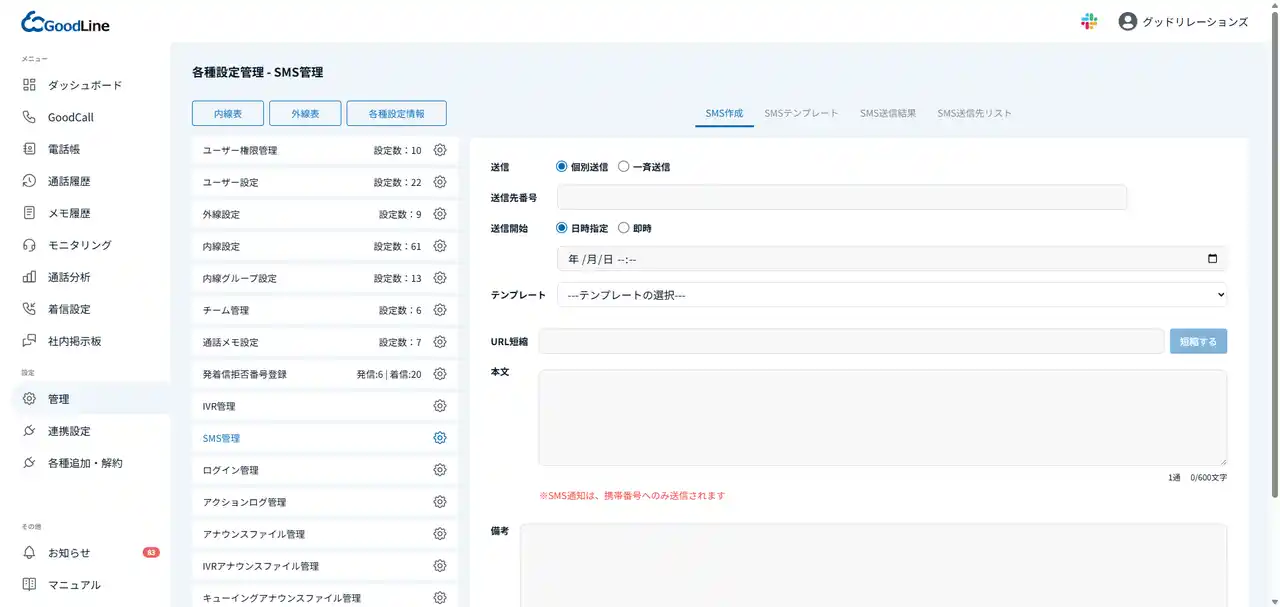
Task: Click the 通話分析 chart icon
Action: pos(29,277)
